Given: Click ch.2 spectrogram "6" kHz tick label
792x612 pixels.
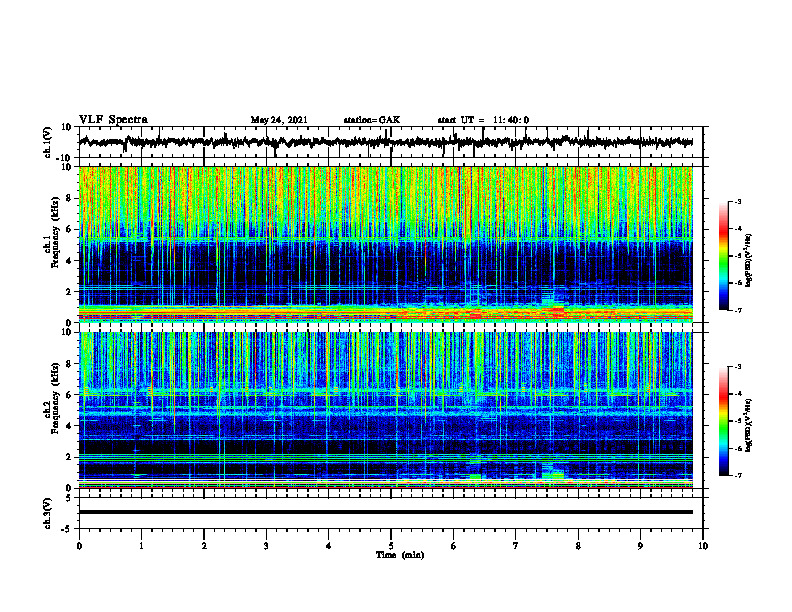Looking at the screenshot, I should point(69,395).
